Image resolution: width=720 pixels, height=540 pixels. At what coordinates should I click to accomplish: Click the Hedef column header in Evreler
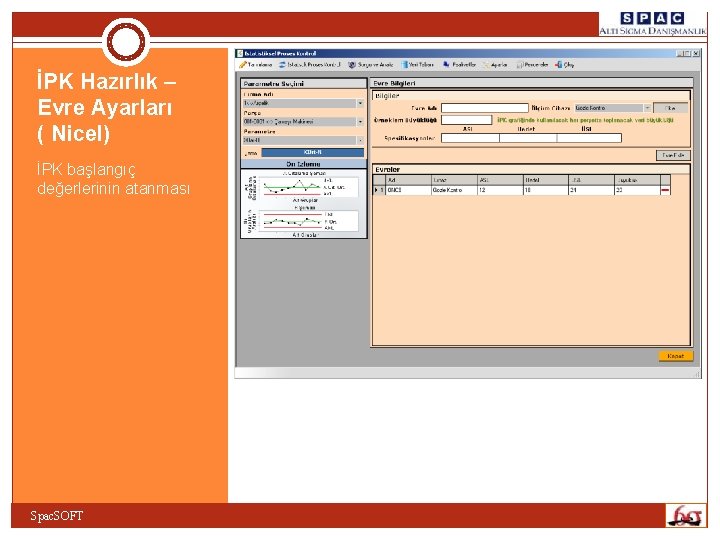[x=546, y=180]
